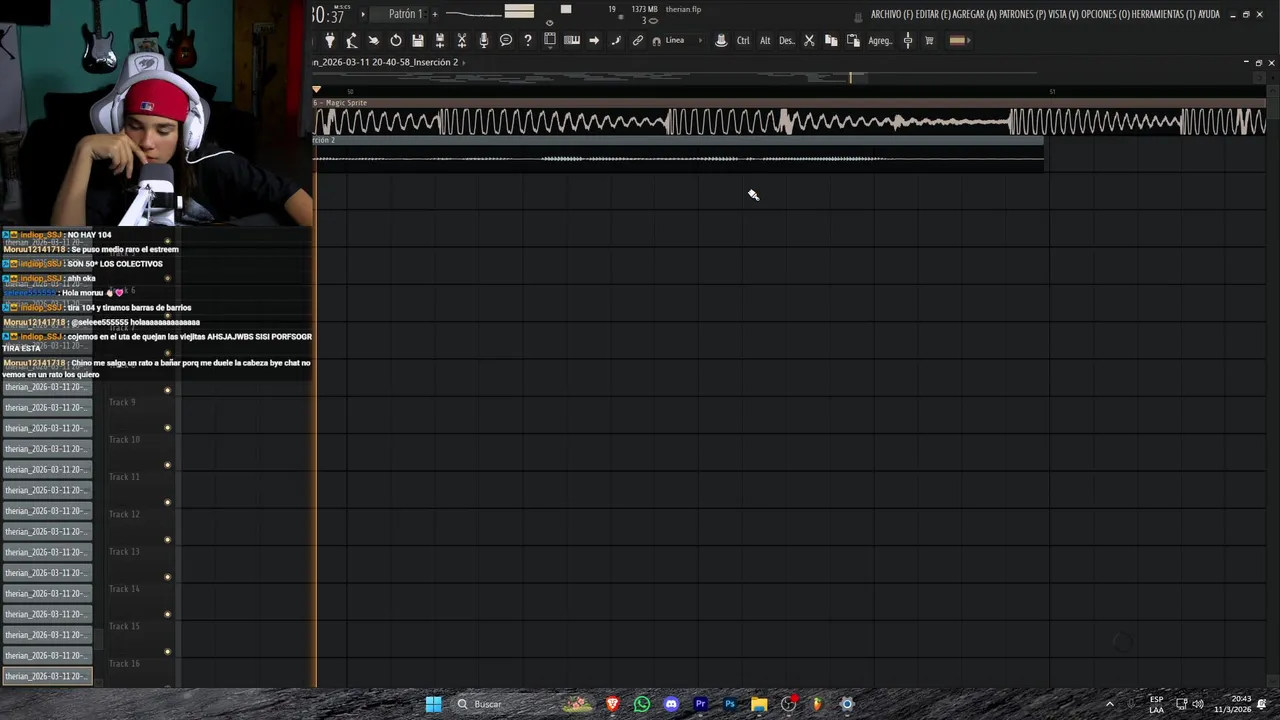
Task: Click the circular undo arrow icon
Action: click(x=396, y=40)
